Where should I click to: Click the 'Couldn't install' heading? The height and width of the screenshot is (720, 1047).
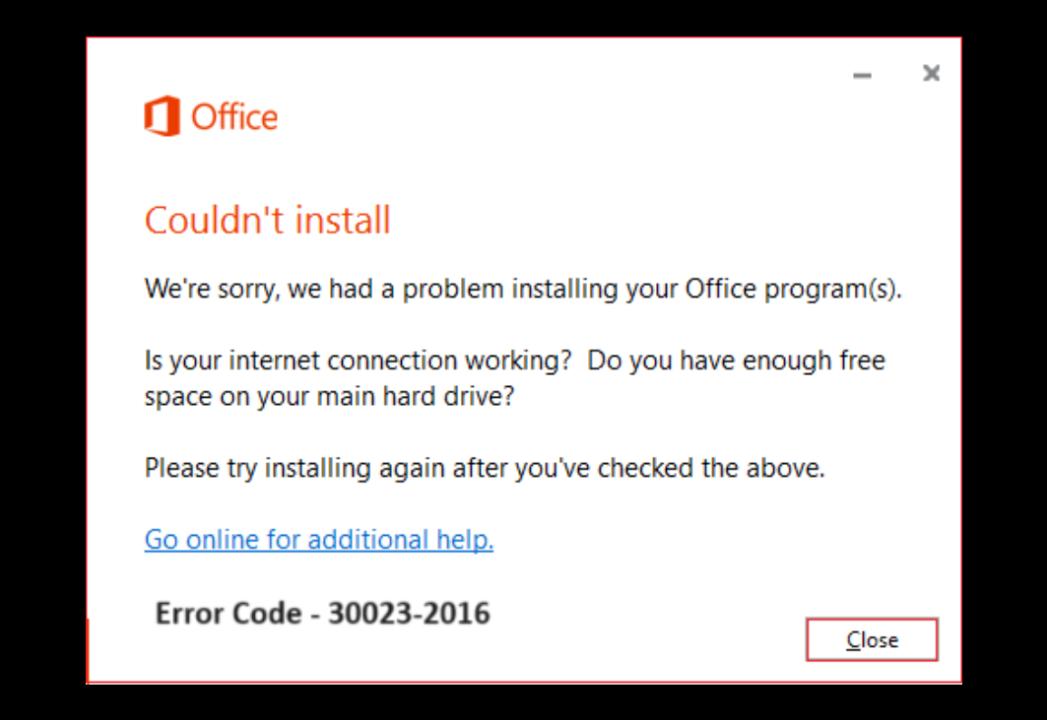267,220
